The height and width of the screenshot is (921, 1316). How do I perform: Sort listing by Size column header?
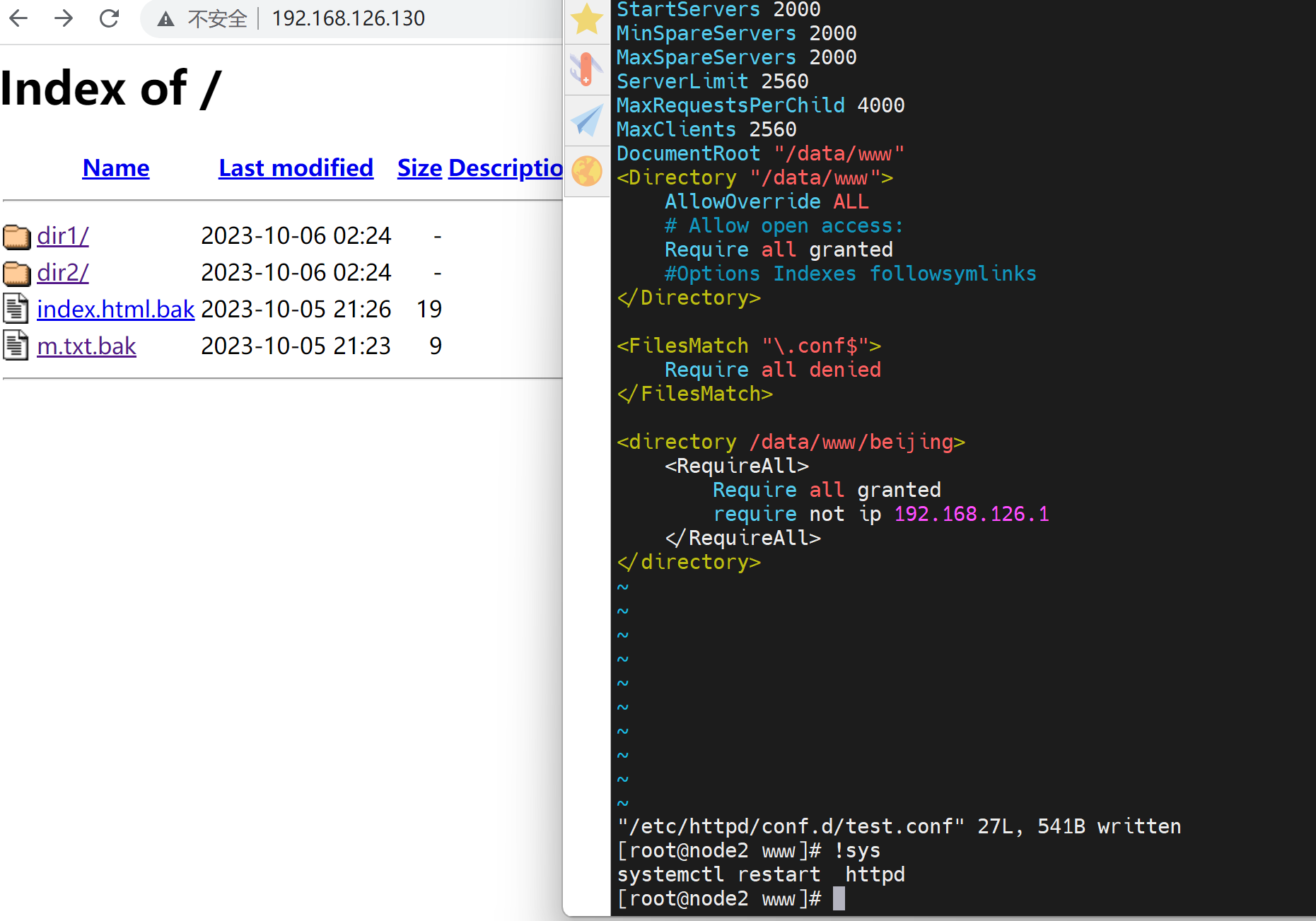(419, 168)
